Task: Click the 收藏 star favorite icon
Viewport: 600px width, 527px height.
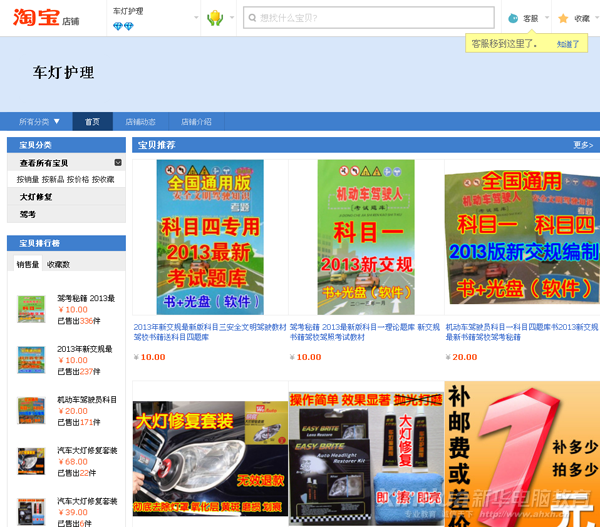Action: click(562, 18)
